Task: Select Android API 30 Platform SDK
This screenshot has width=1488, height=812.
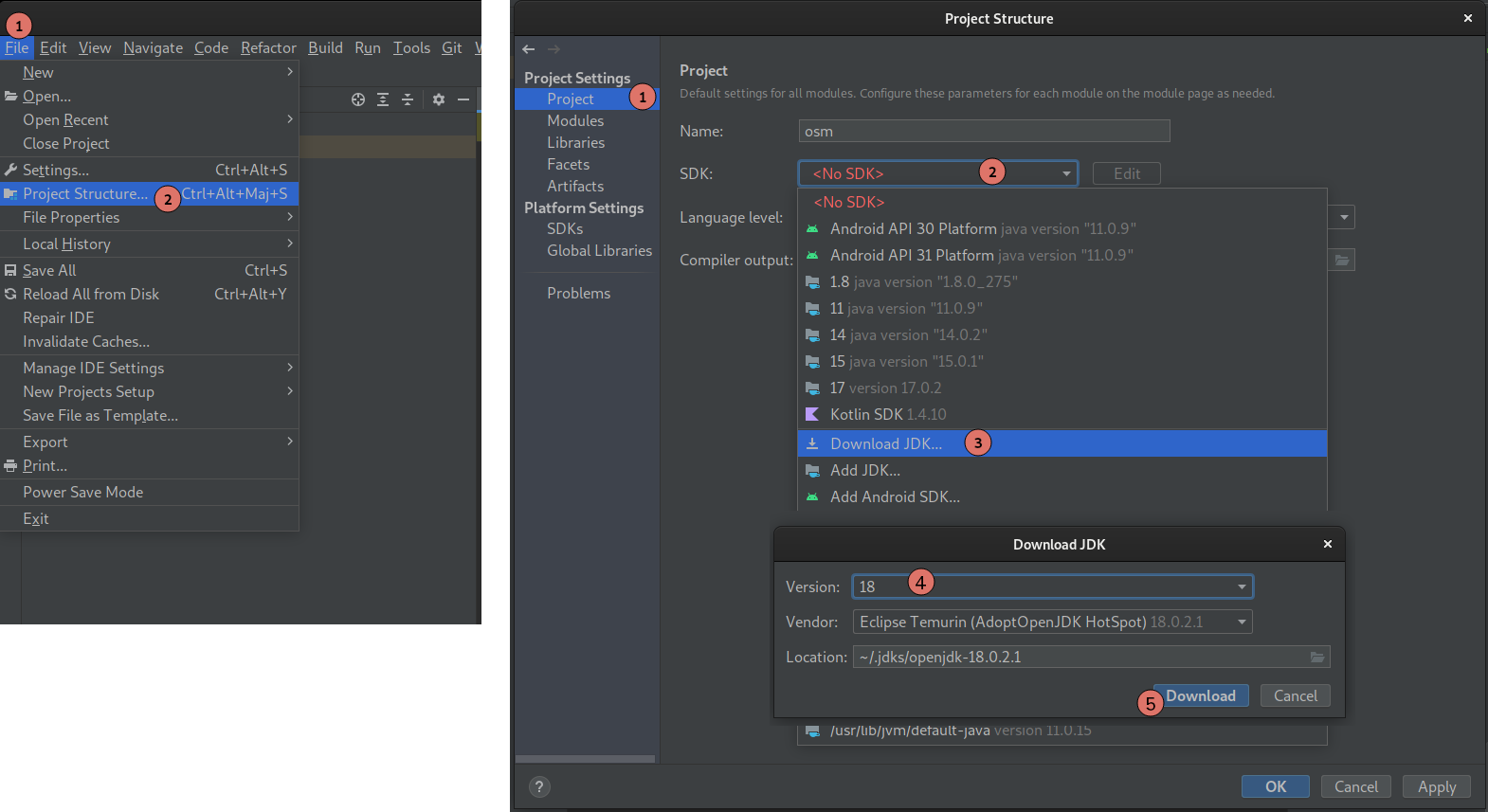Action: [1062, 228]
